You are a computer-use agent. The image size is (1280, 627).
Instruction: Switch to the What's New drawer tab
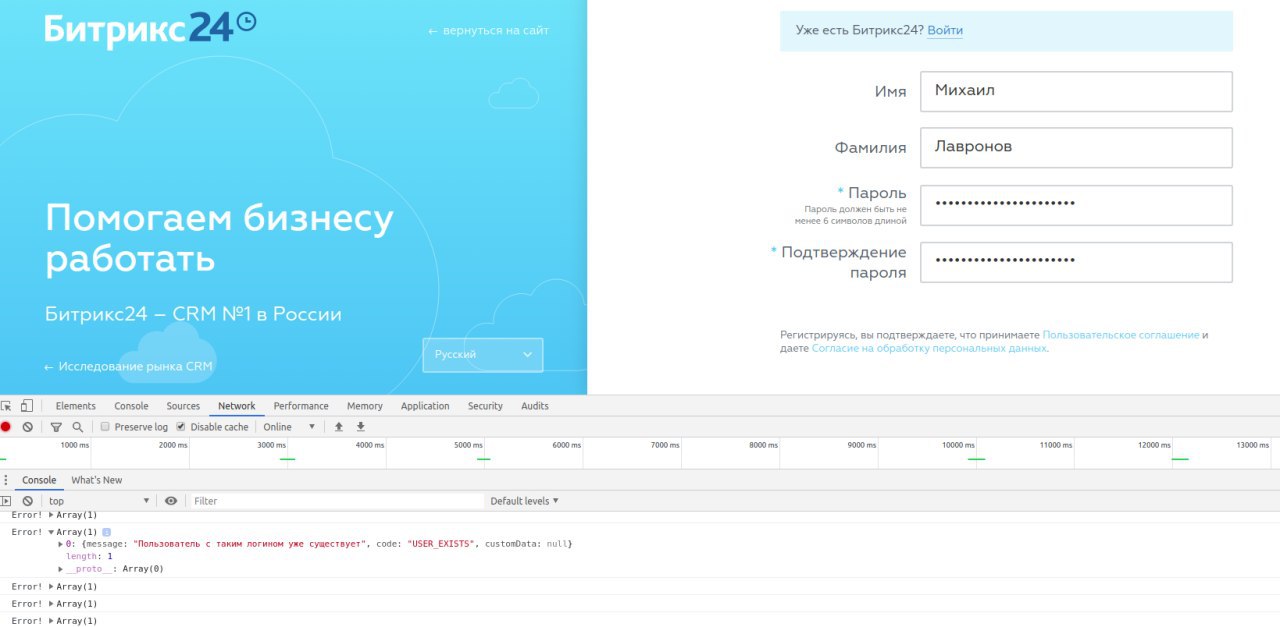click(97, 480)
